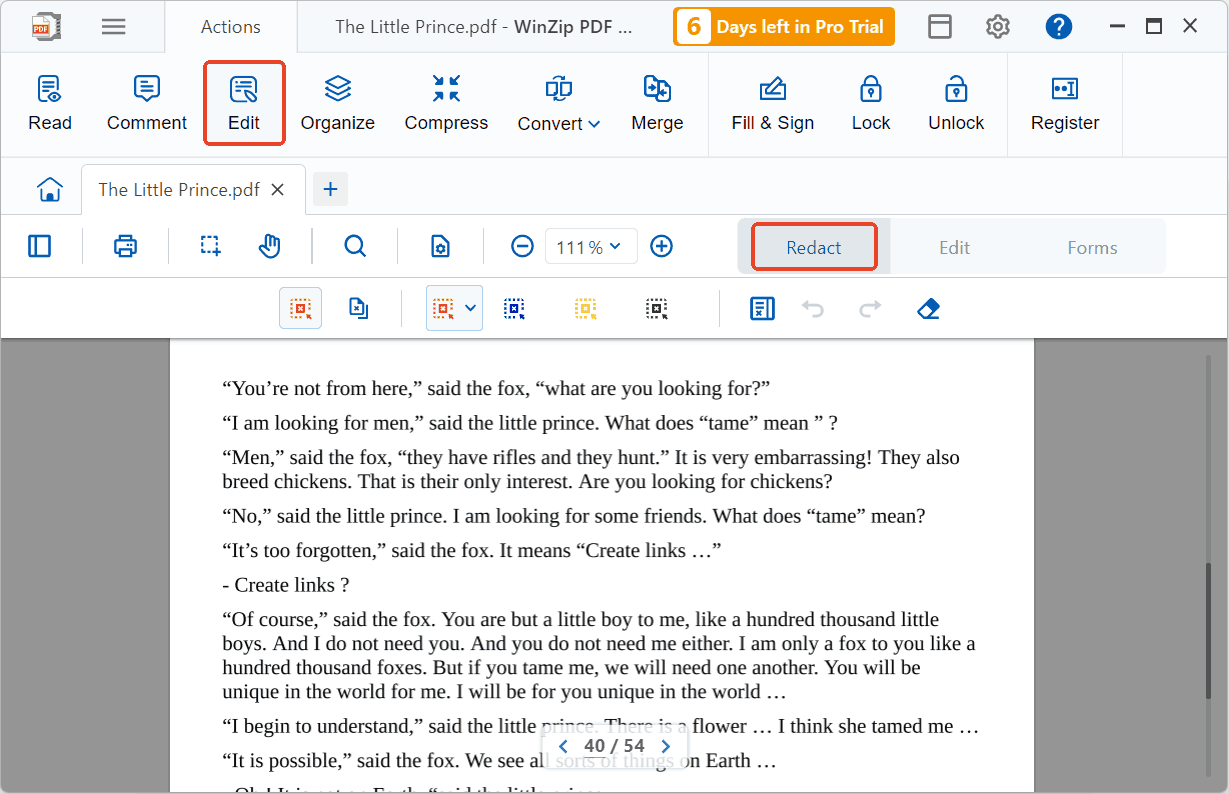
Task: Select the Mark for Redaction tool
Action: click(301, 308)
